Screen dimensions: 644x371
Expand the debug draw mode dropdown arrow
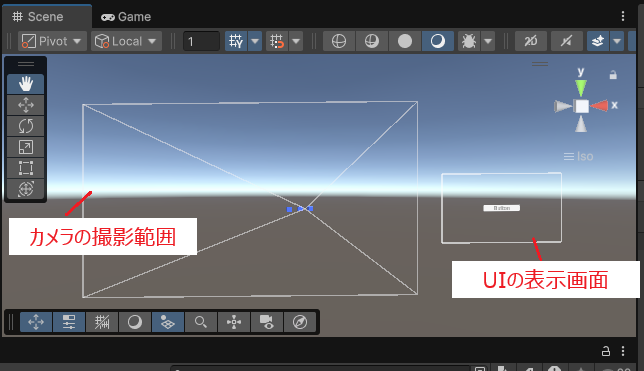(x=488, y=41)
